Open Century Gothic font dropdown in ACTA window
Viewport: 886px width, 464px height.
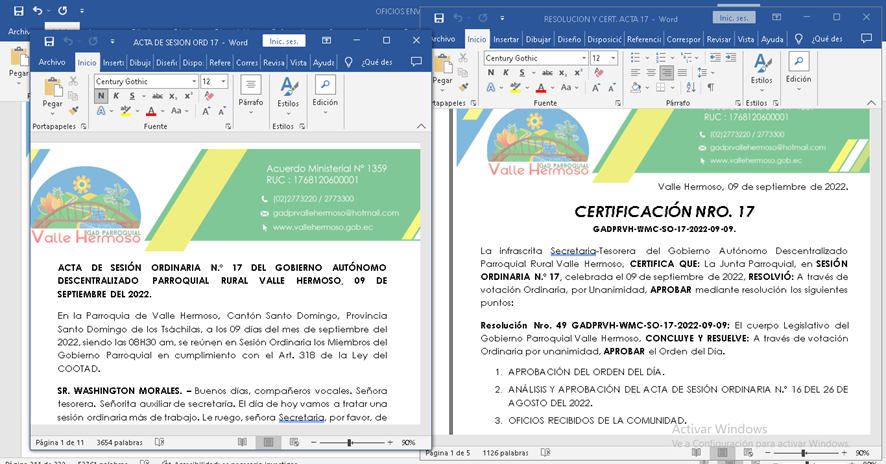coord(191,81)
